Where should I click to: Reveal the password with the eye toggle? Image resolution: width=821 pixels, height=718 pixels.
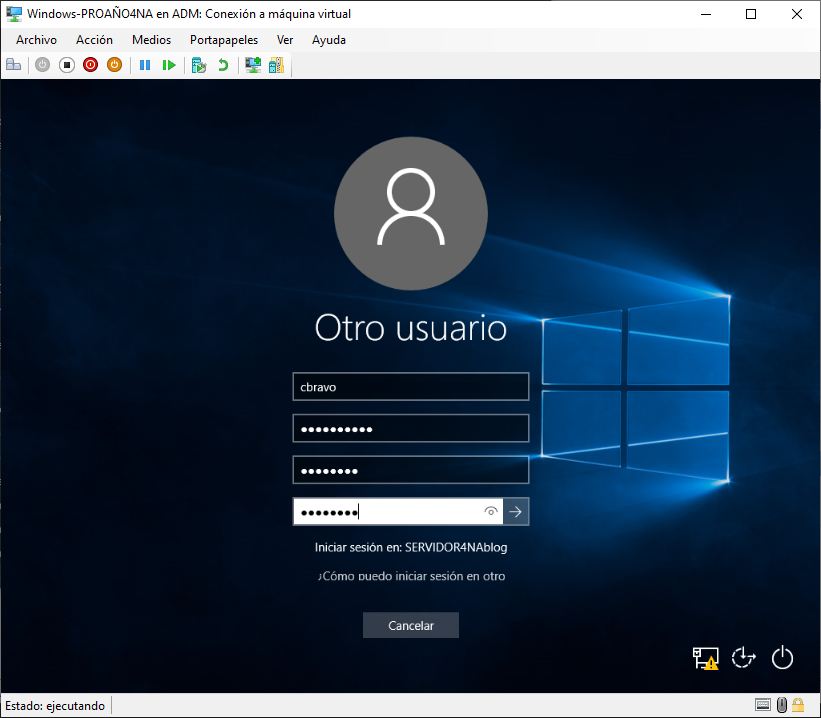click(x=491, y=511)
